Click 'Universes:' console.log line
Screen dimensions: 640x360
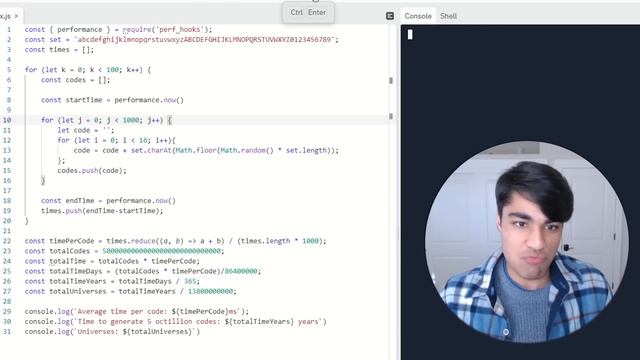coord(112,331)
